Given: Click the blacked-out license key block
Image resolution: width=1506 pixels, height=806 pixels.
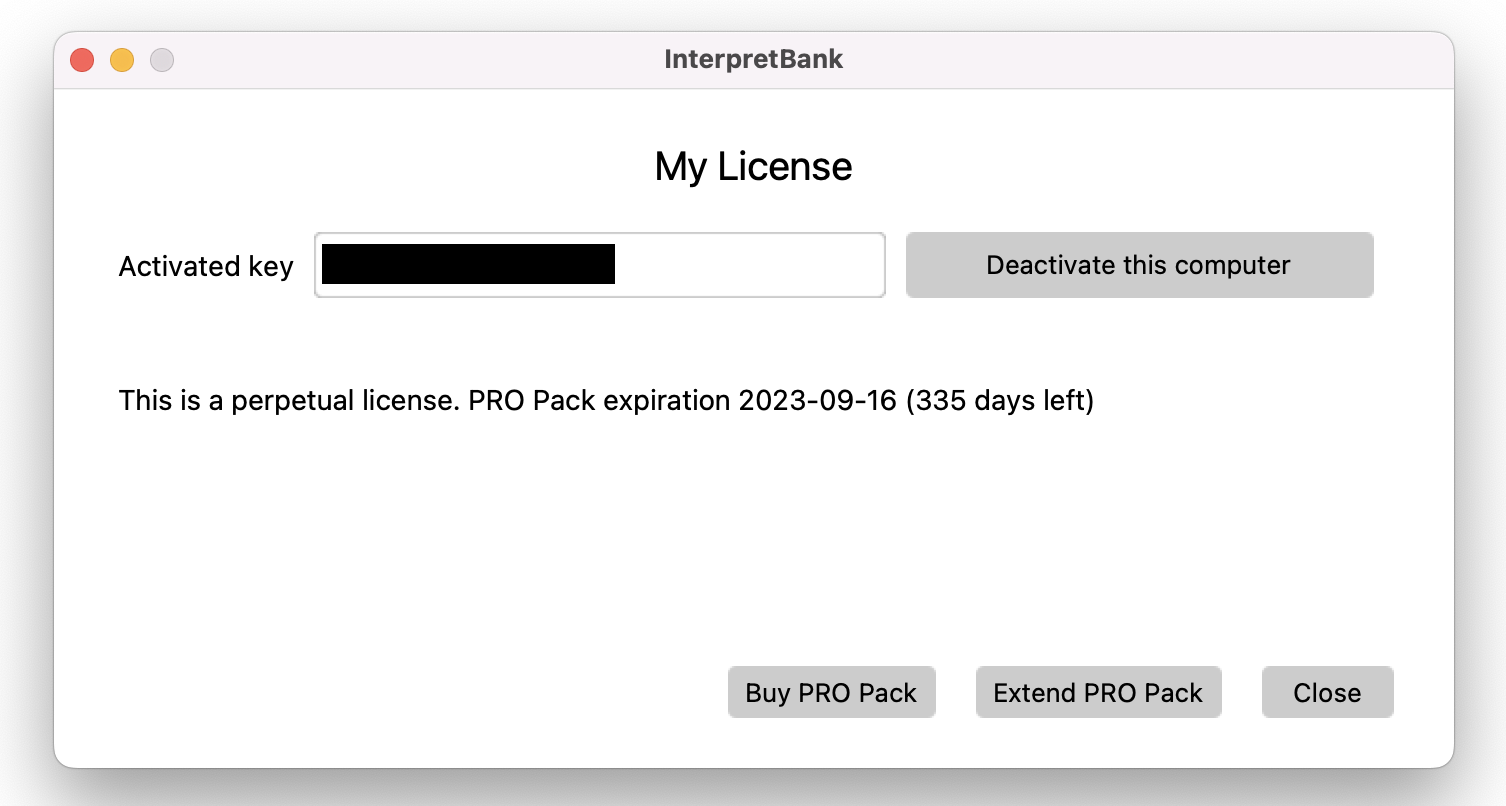Looking at the screenshot, I should tap(468, 265).
